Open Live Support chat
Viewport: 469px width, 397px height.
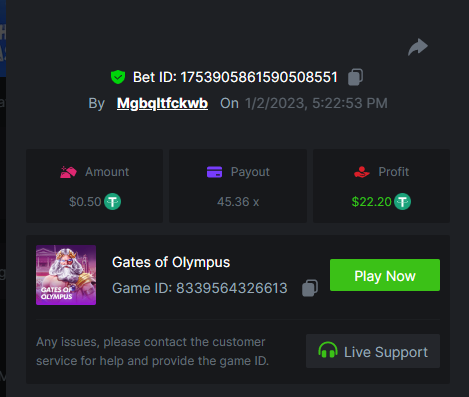373,351
